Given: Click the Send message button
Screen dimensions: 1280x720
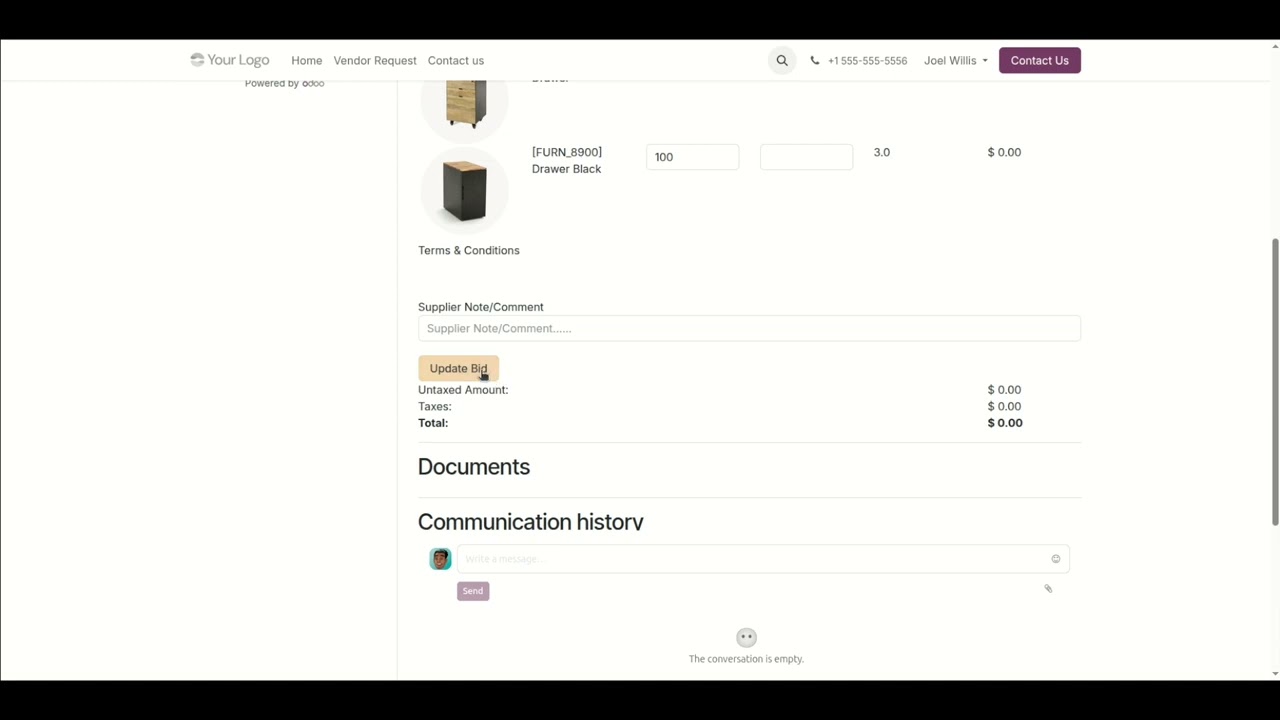Looking at the screenshot, I should coord(473,591).
